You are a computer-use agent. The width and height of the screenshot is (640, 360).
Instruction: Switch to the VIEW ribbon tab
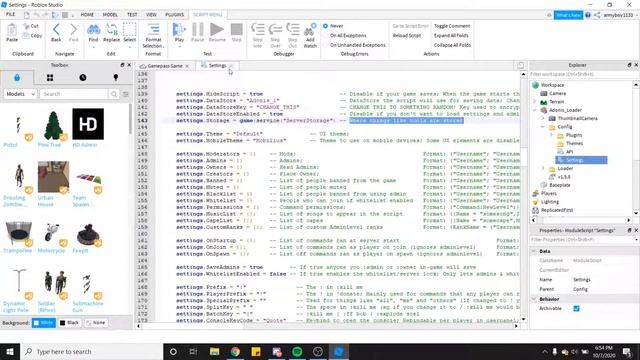(x=151, y=15)
